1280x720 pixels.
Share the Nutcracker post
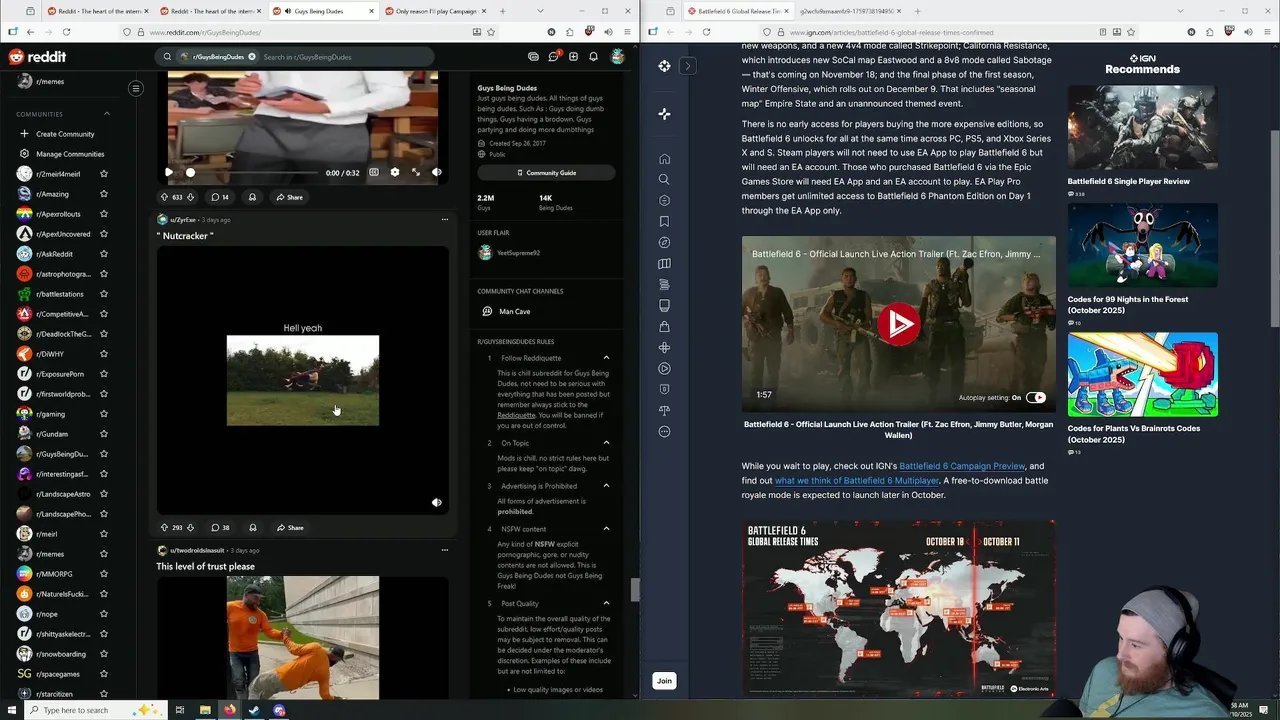(x=290, y=528)
